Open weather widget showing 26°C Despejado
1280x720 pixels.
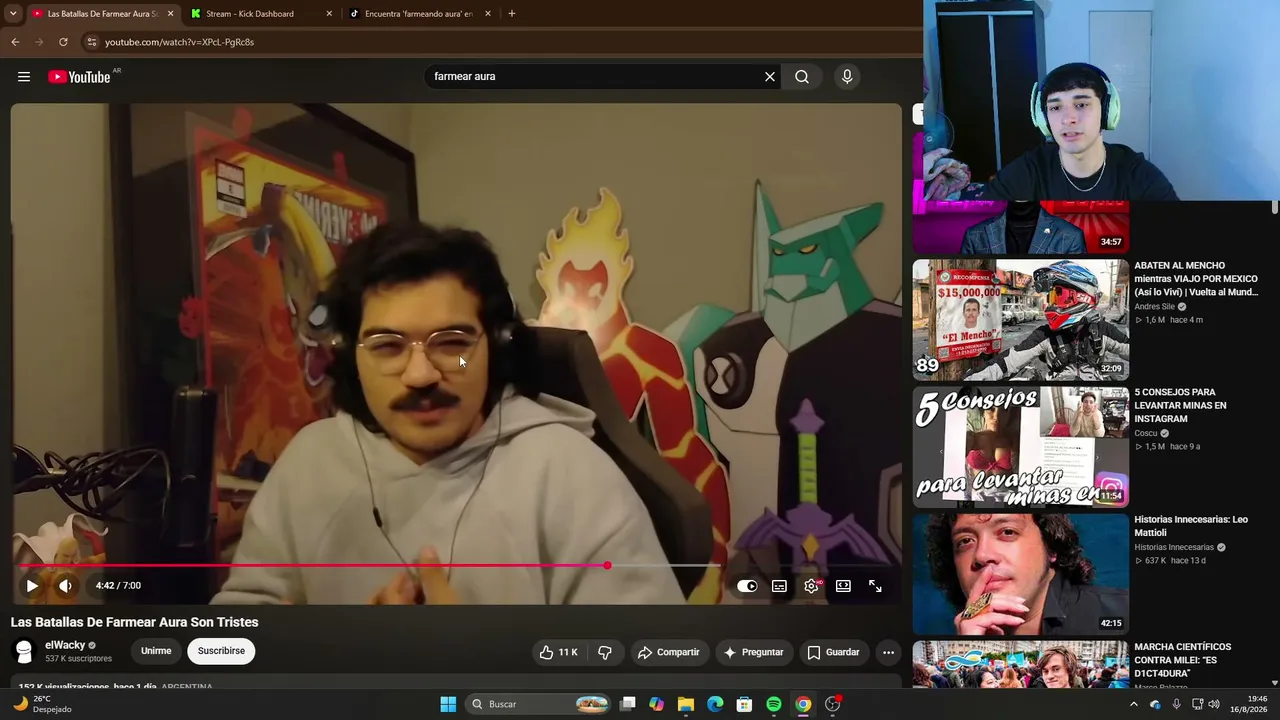42,704
